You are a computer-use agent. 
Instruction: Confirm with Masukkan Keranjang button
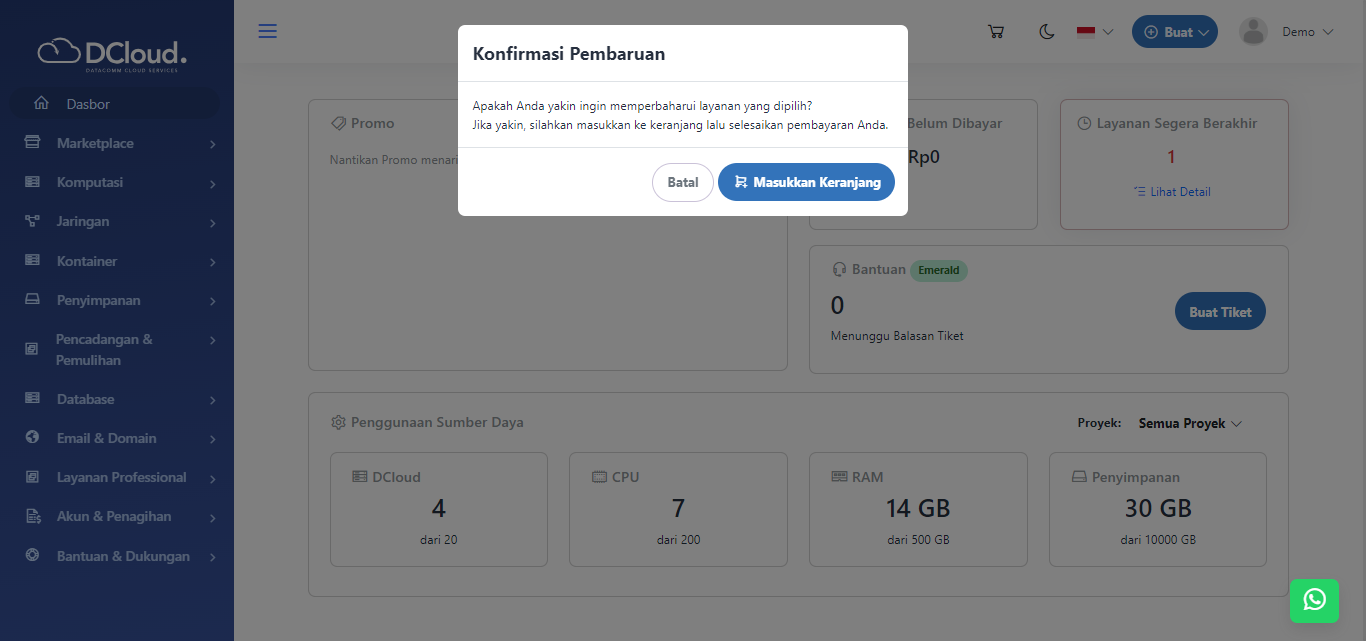pyautogui.click(x=806, y=182)
